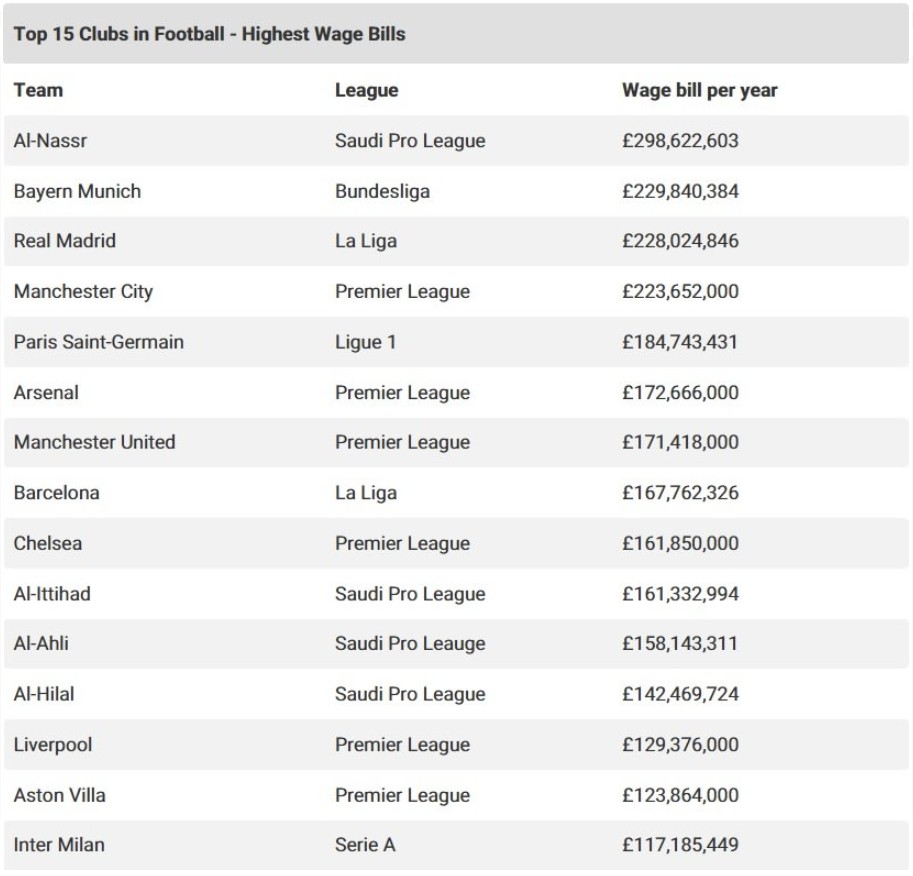
Task: Select the Al-Ittihad team cell
Action: click(x=52, y=594)
